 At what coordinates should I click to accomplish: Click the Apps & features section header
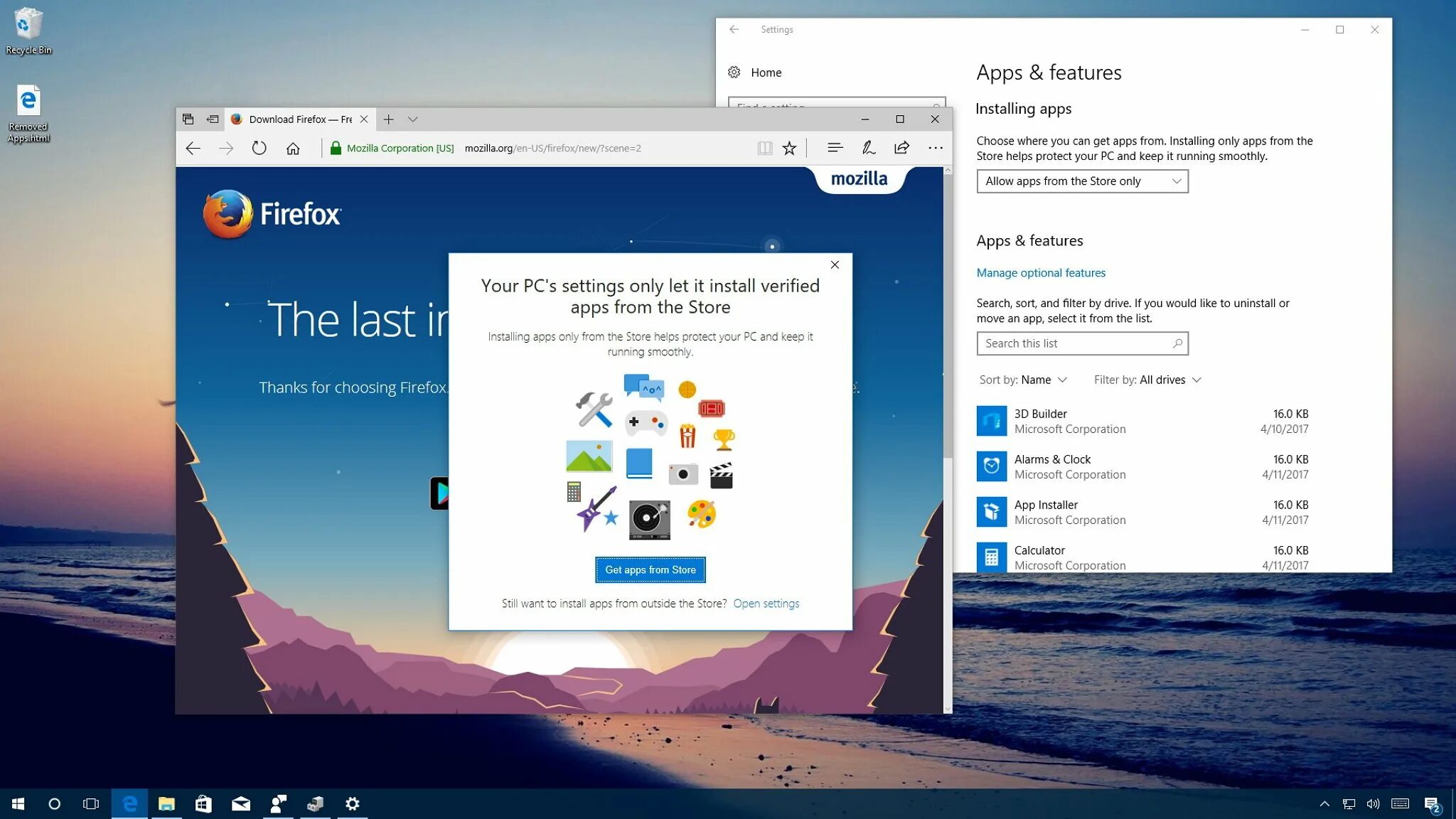click(x=1029, y=240)
